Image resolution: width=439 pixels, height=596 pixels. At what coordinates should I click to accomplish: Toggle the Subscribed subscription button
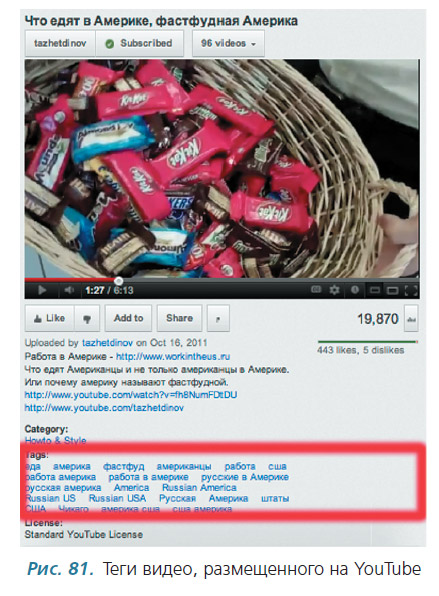point(139,43)
